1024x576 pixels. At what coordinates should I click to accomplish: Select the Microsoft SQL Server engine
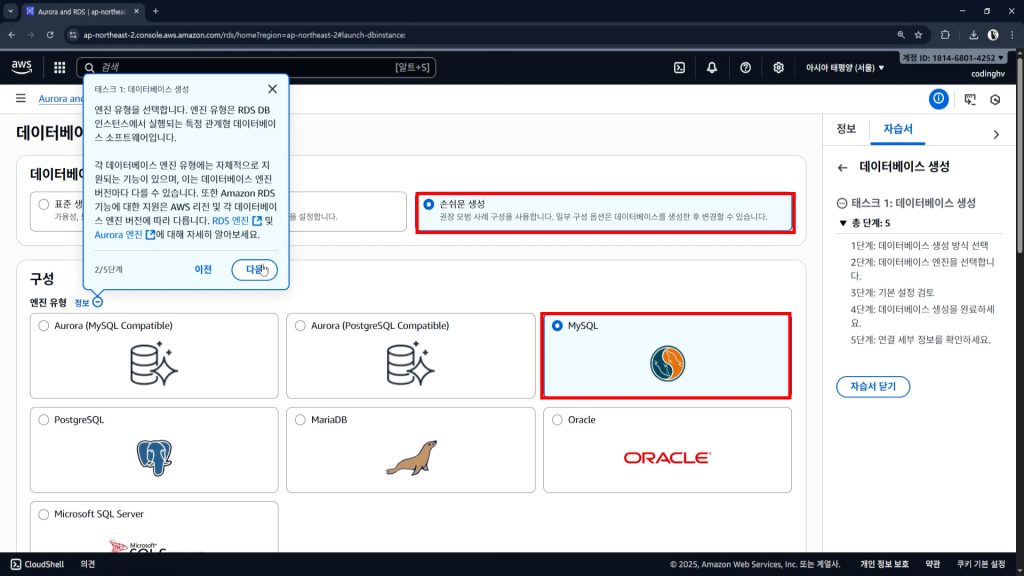click(x=44, y=514)
